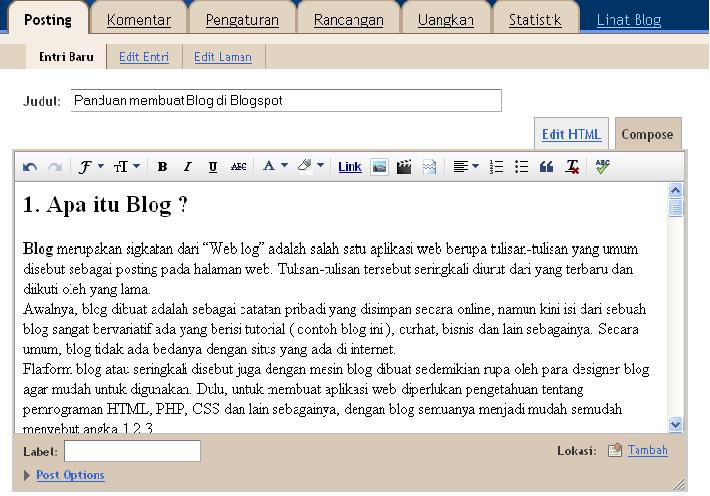Viewport: 710px width, 496px height.
Task: Apply bulleted list formatting
Action: 521,167
